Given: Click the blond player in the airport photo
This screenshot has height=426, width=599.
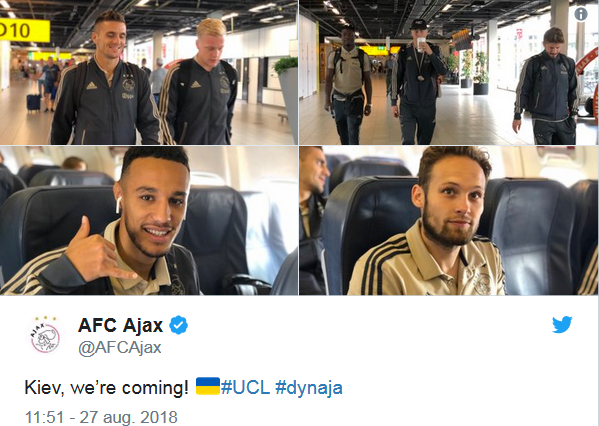Looking at the screenshot, I should tap(199, 82).
